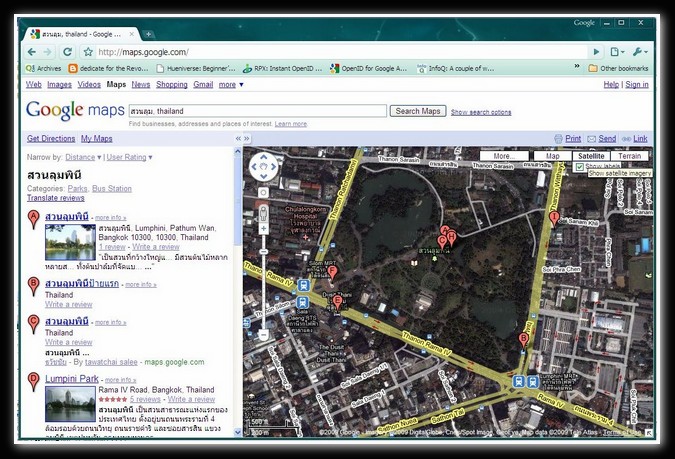Click the Sign in link
The height and width of the screenshot is (459, 675).
click(x=637, y=85)
